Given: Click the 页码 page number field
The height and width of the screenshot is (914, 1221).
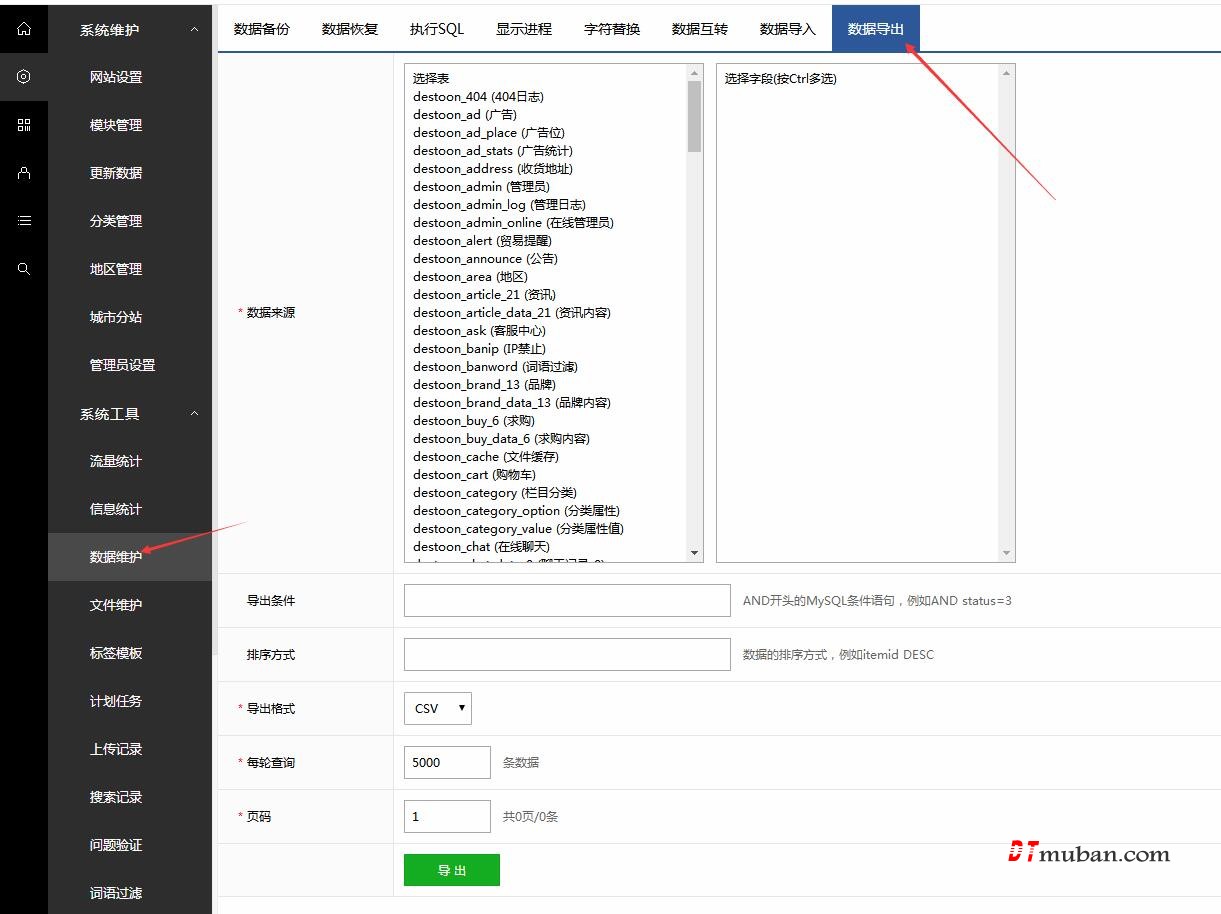Looking at the screenshot, I should pyautogui.click(x=447, y=816).
